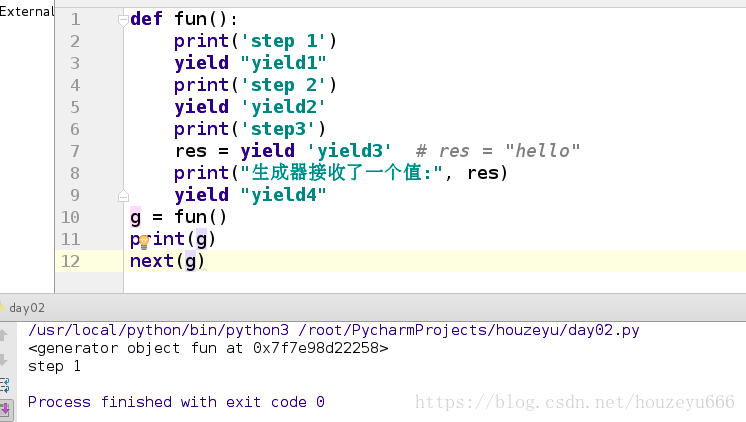The height and width of the screenshot is (422, 746).
Task: Click the down arrow icon in run panel
Action: tap(3, 360)
